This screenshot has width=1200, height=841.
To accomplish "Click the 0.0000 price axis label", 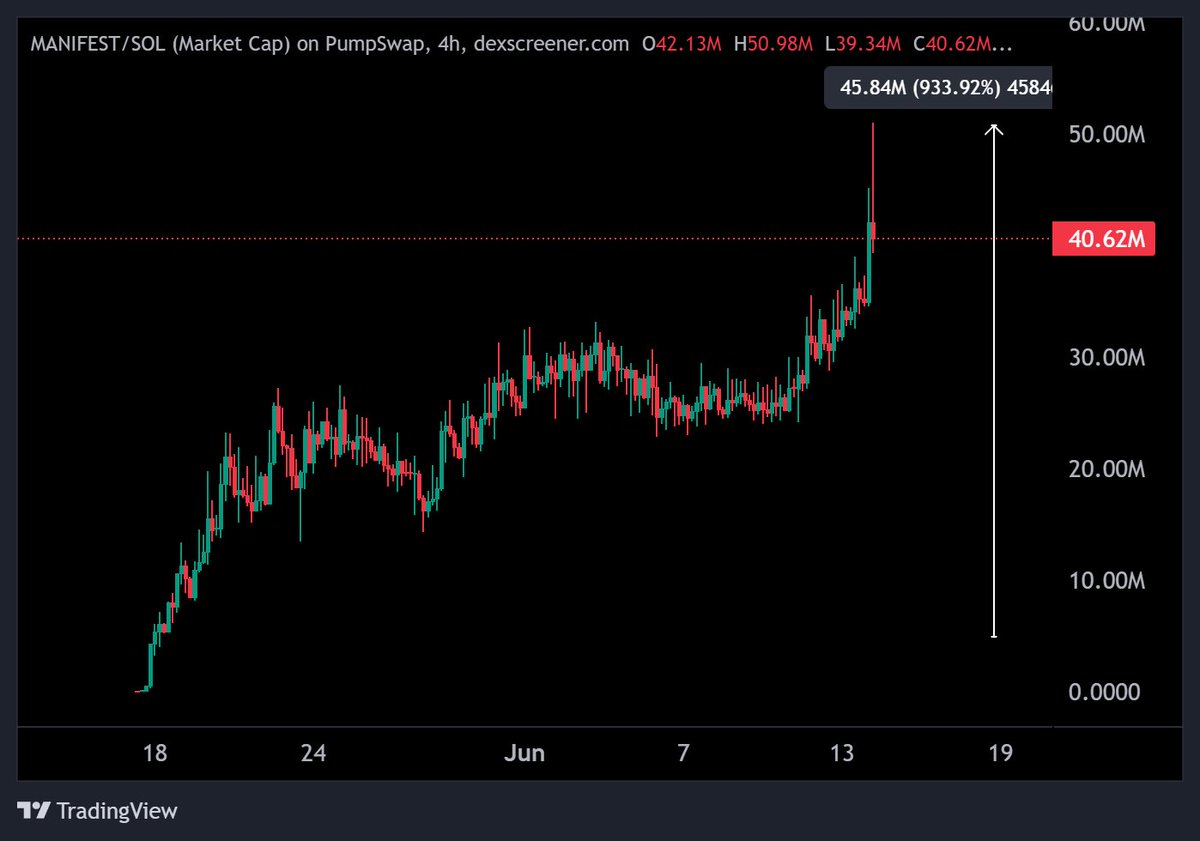I will tap(1105, 692).
